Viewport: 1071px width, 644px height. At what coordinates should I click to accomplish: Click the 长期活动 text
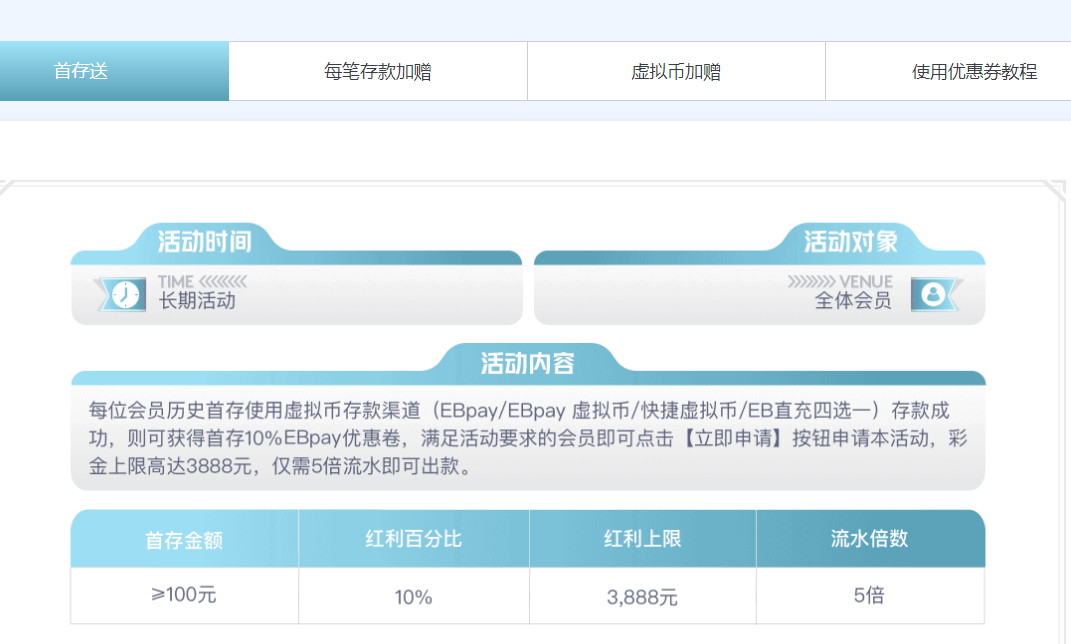(x=197, y=300)
